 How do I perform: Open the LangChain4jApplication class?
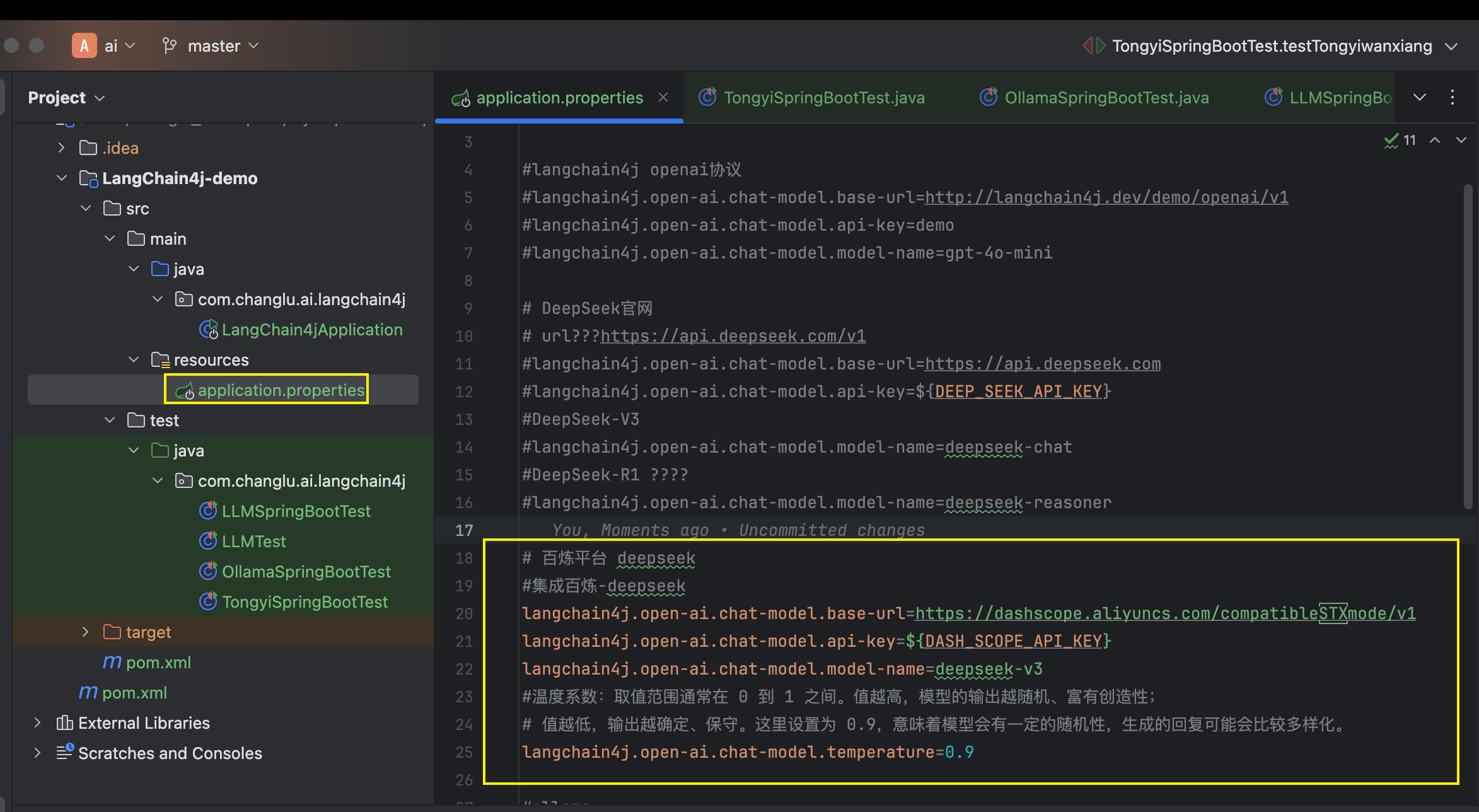pos(301,330)
